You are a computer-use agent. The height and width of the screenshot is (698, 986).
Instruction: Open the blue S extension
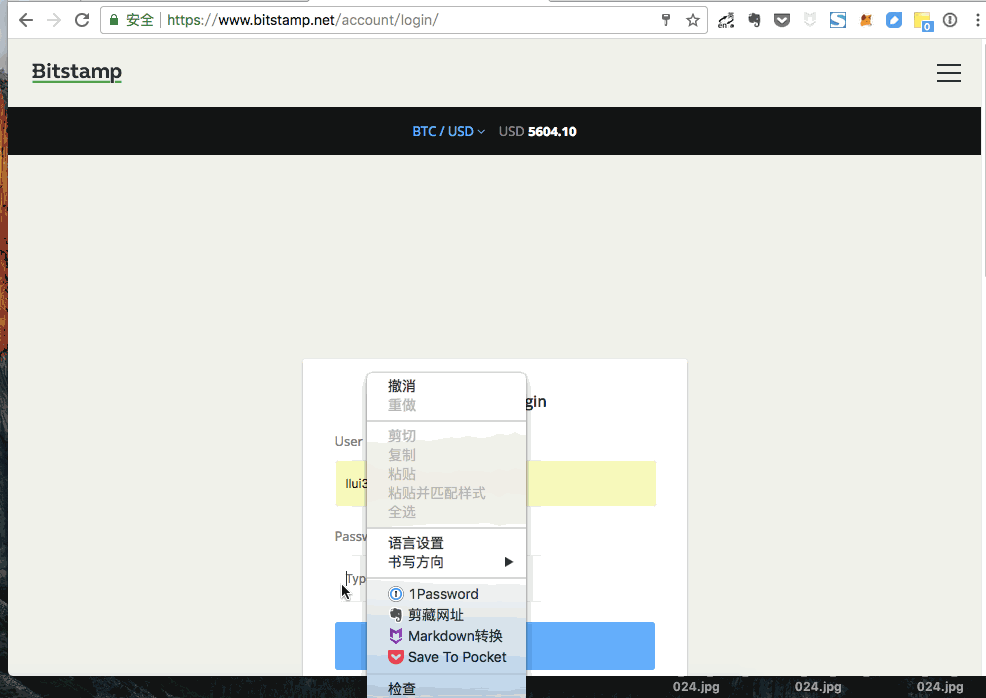[838, 21]
